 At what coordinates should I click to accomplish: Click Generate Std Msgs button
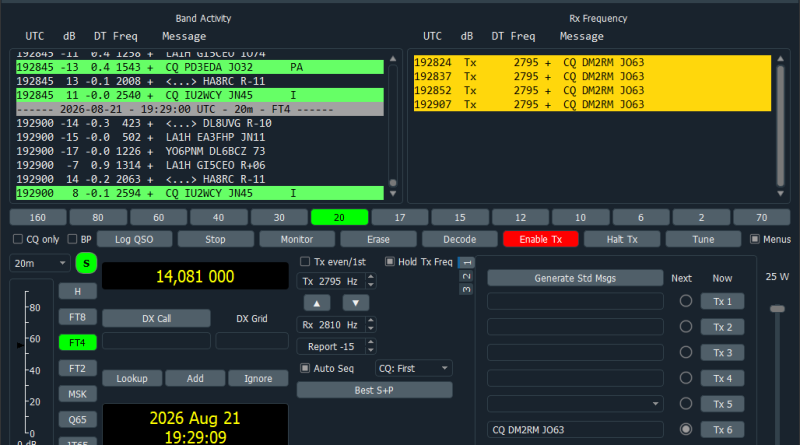point(575,278)
